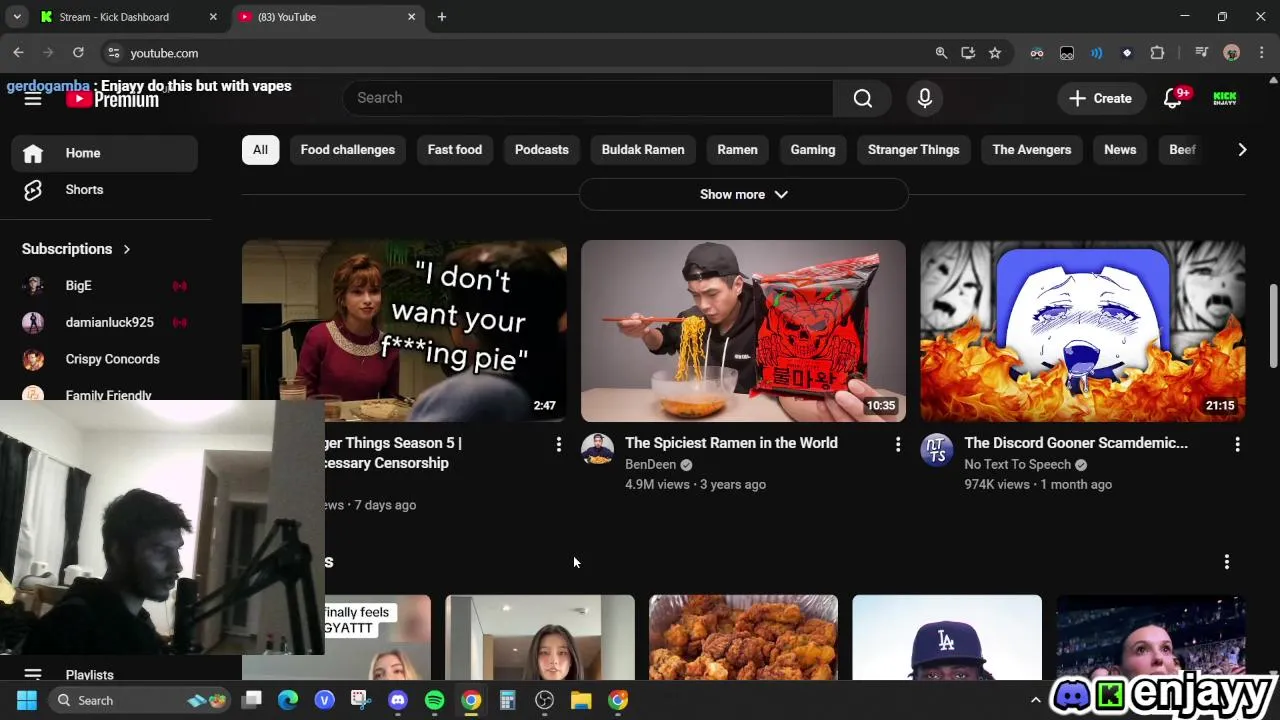
Task: Select the Podcasts chip
Action: click(542, 150)
